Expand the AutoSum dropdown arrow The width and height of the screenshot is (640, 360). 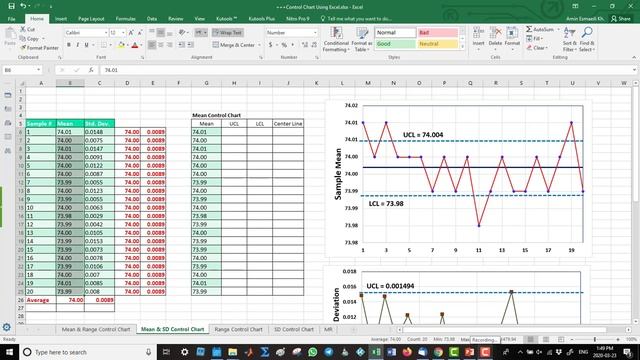pyautogui.click(x=558, y=29)
